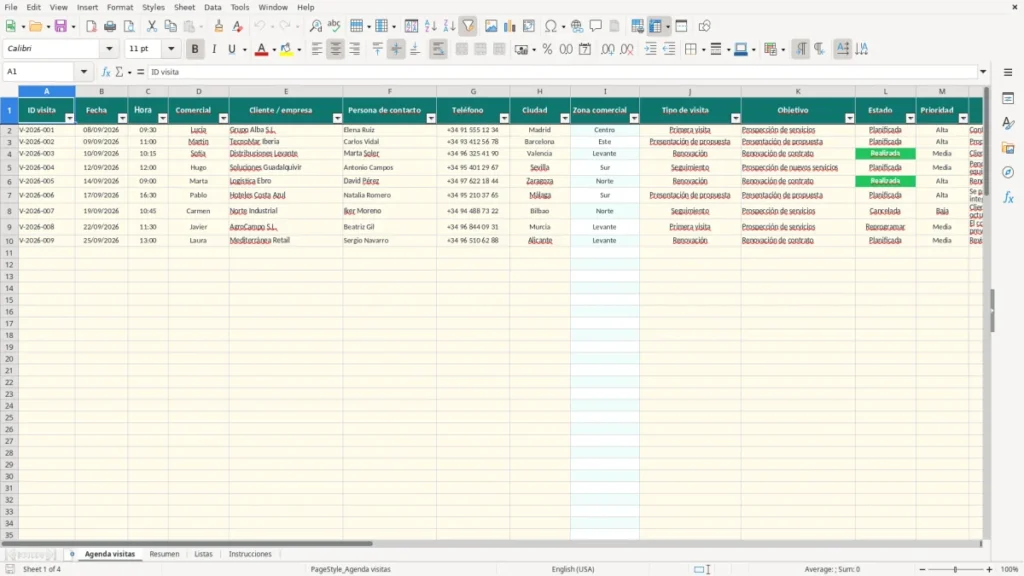Viewport: 1024px width, 576px height.
Task: Open the Font Size dropdown arrow
Action: pyautogui.click(x=171, y=49)
